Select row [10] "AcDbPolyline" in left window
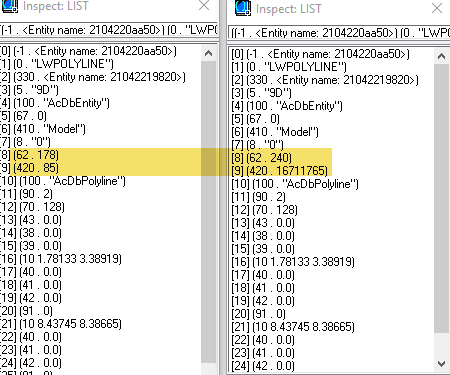This screenshot has width=450, height=375. (x=63, y=181)
